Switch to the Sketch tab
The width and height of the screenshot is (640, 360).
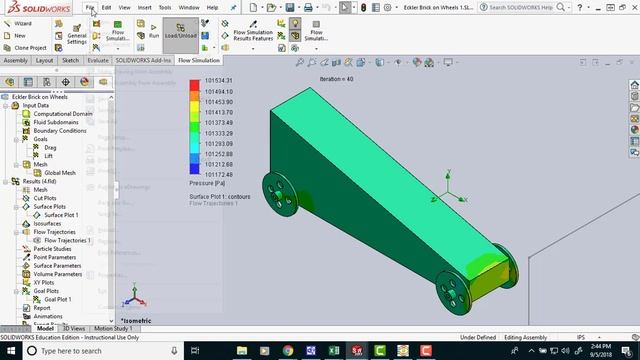click(x=71, y=60)
